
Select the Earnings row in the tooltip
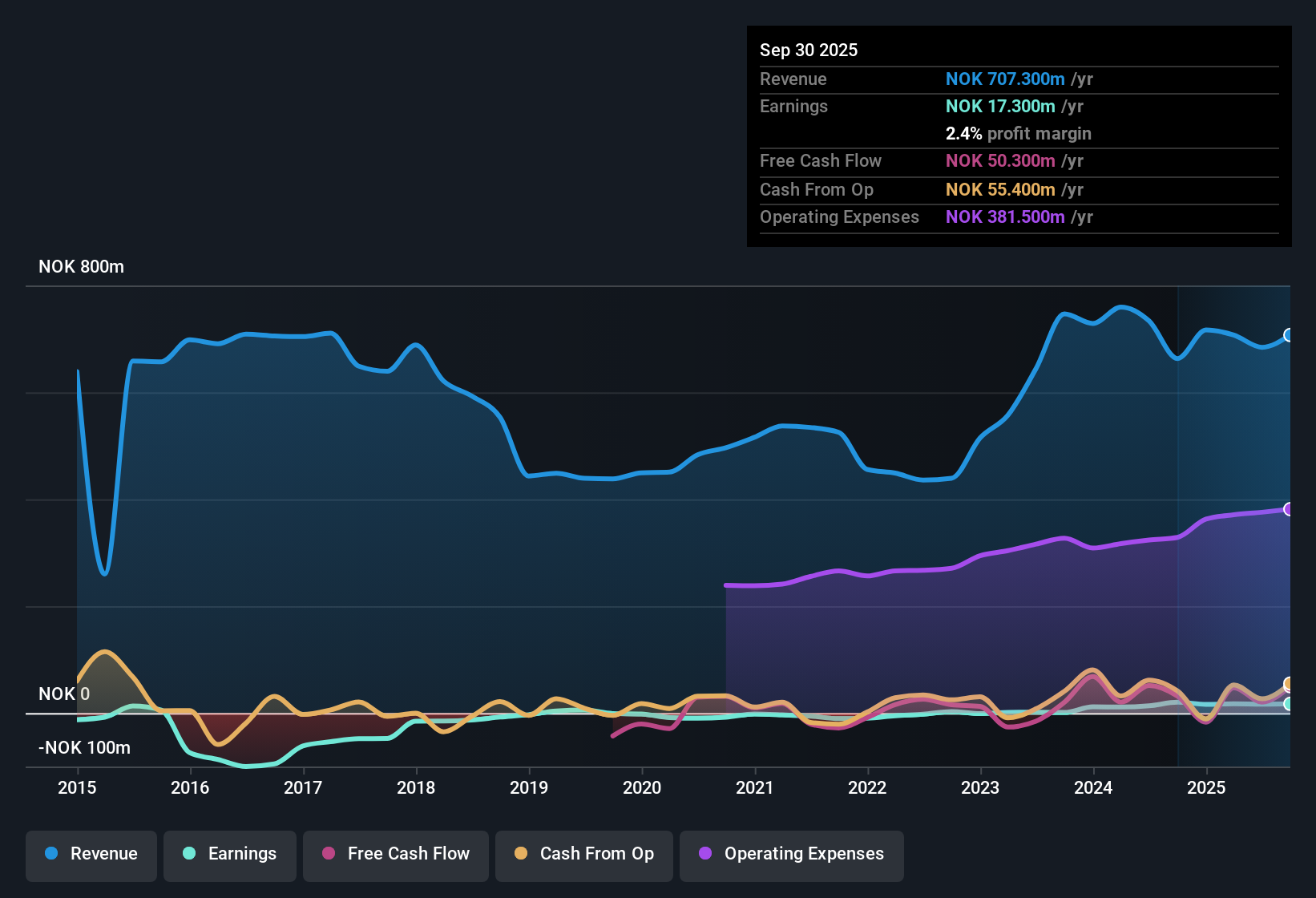[1018, 106]
